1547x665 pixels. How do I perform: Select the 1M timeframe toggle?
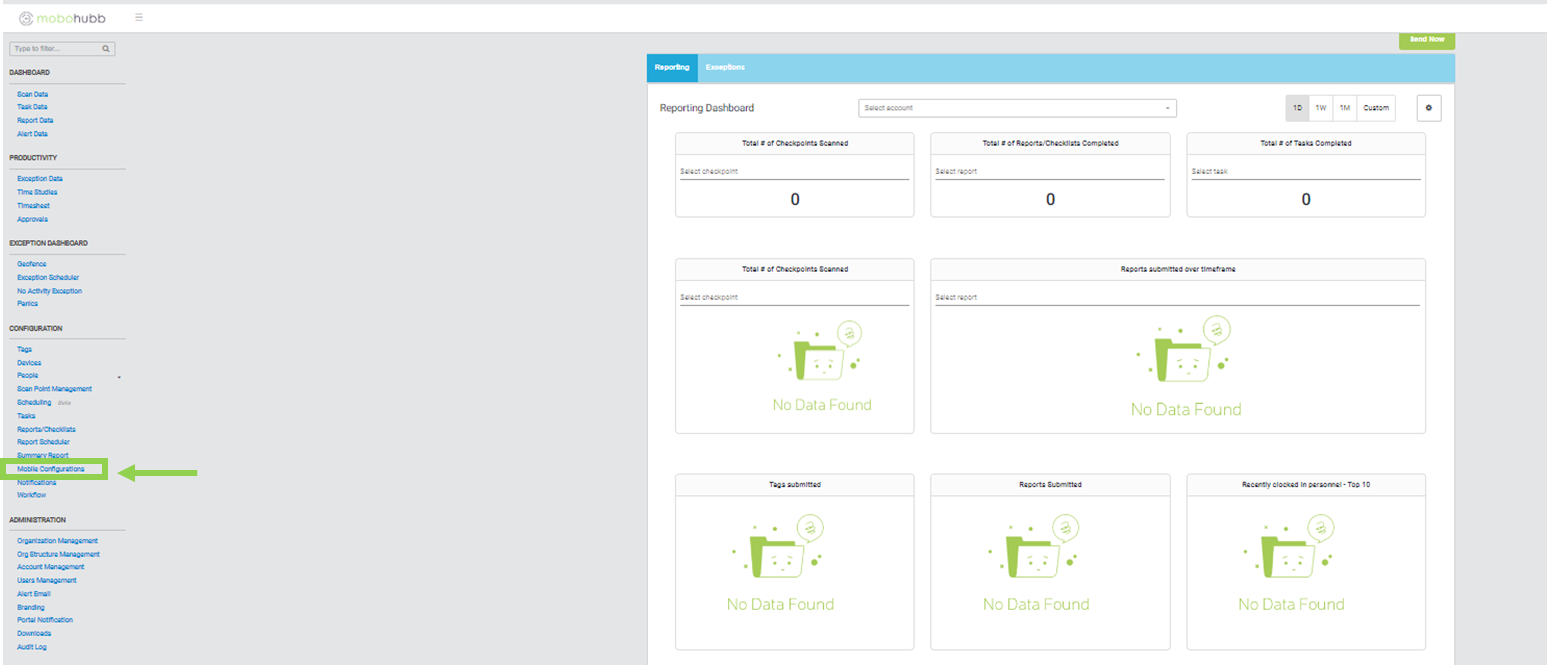(x=1345, y=108)
